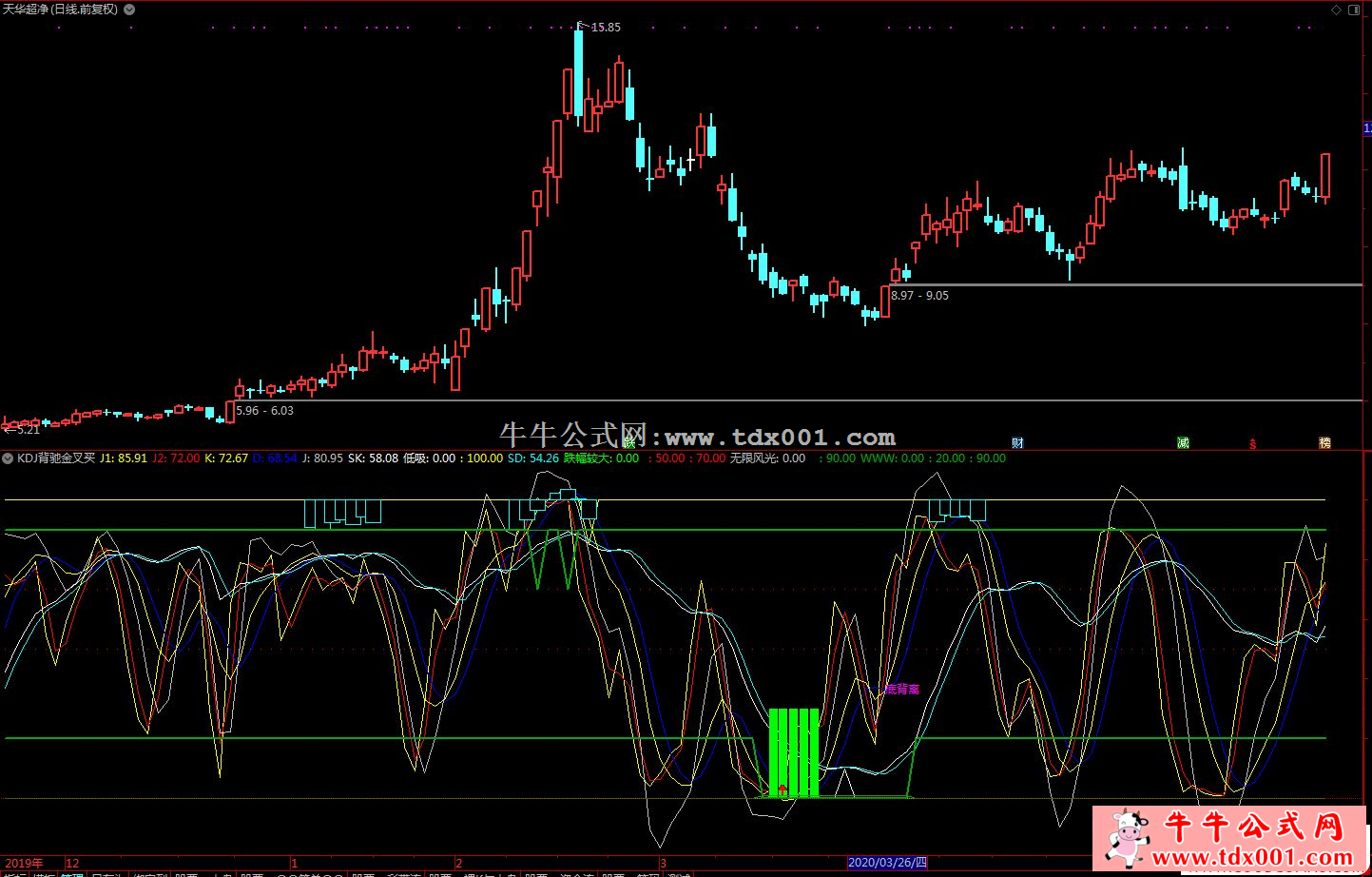Click the SK: 58.08 indicator value
Viewport: 1372px width, 877px height.
click(x=373, y=458)
